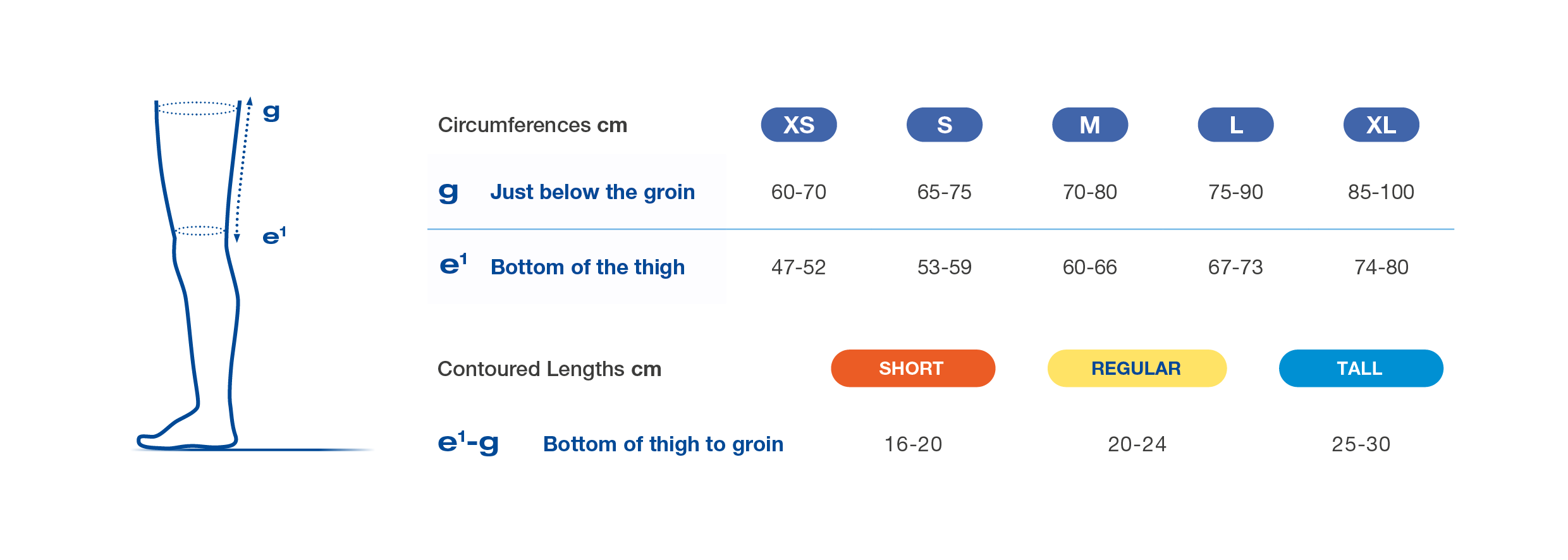Choose the M size badge
Image resolution: width=1568 pixels, height=560 pixels.
pyautogui.click(x=1089, y=125)
